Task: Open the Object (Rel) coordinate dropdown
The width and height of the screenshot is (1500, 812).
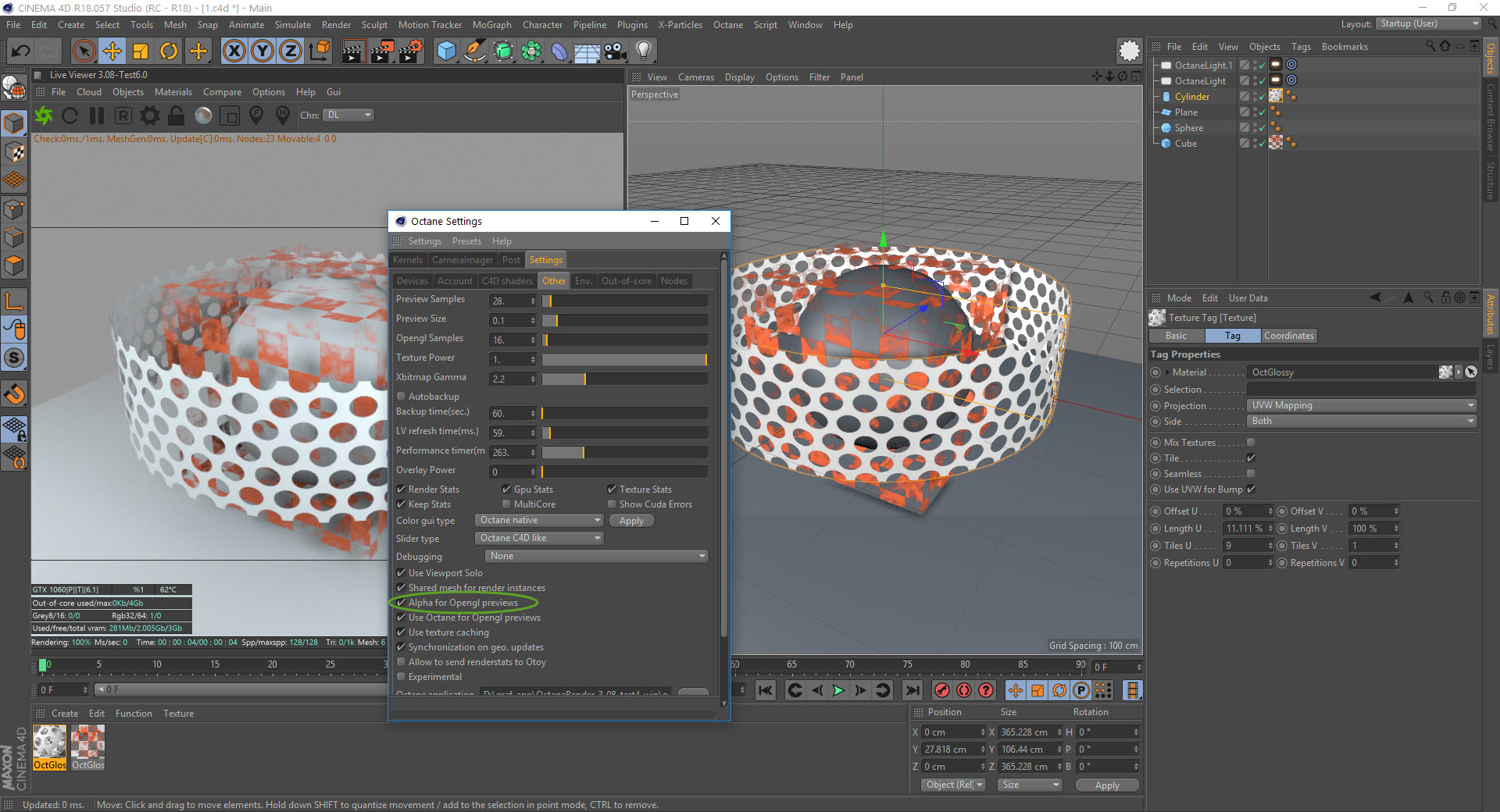Action: pyautogui.click(x=954, y=785)
